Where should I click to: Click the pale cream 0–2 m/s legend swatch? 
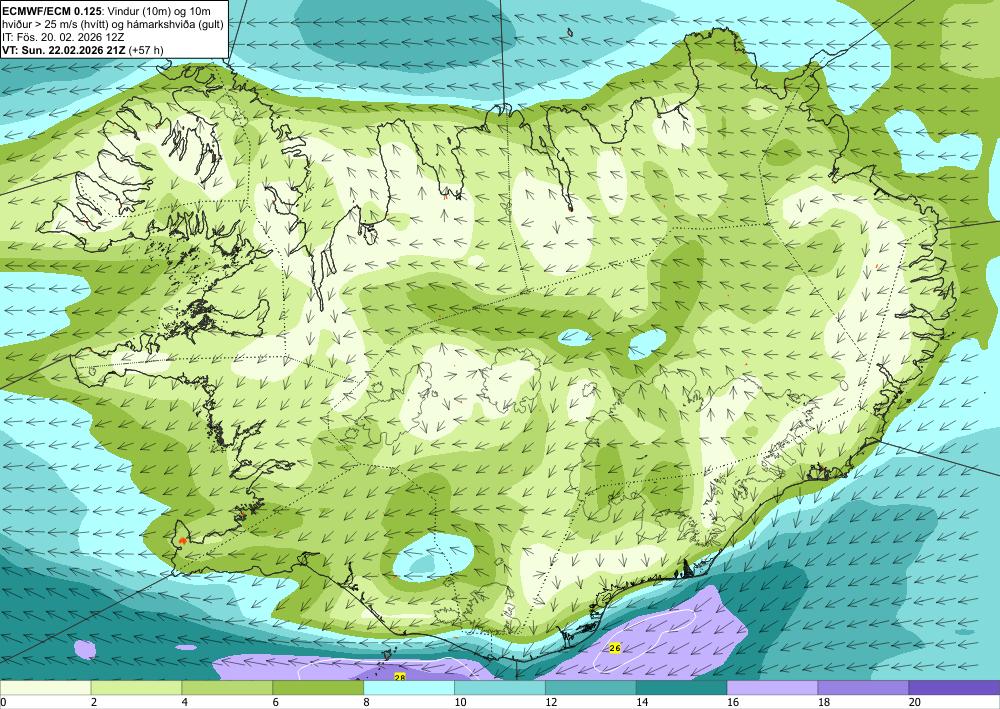pyautogui.click(x=45, y=688)
